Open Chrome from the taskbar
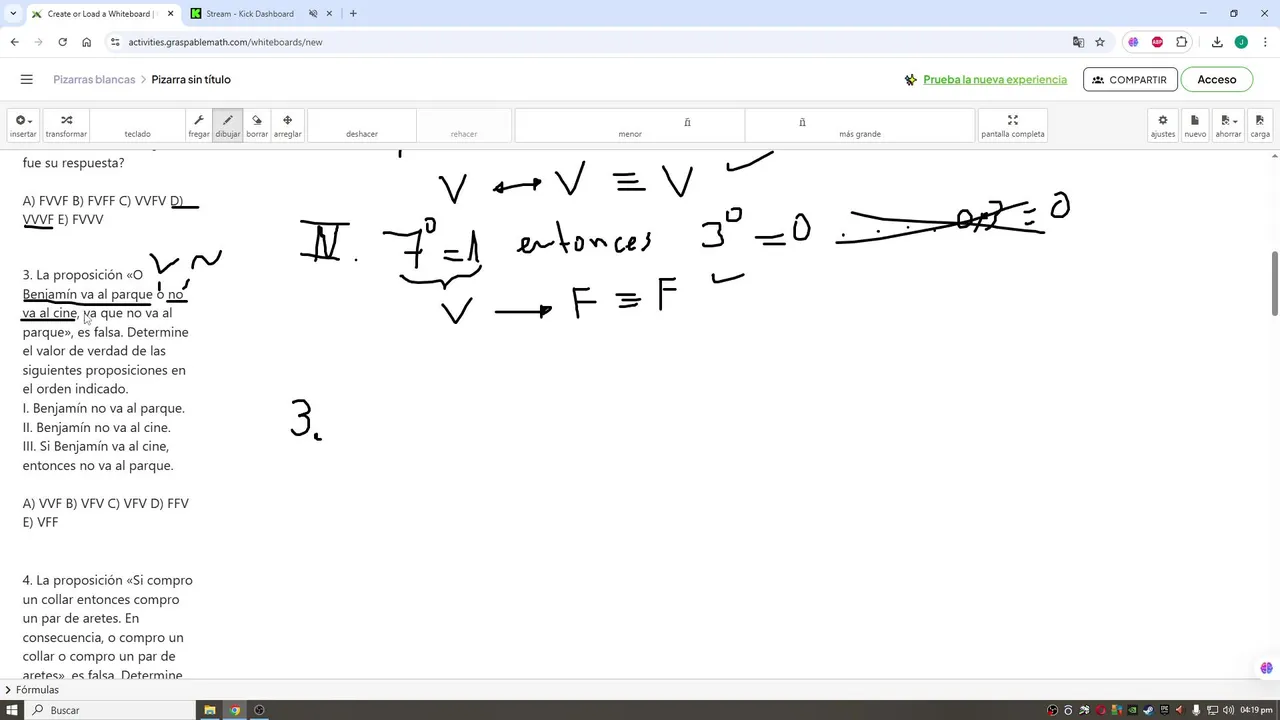Screen dimensions: 1280x720 [x=235, y=710]
